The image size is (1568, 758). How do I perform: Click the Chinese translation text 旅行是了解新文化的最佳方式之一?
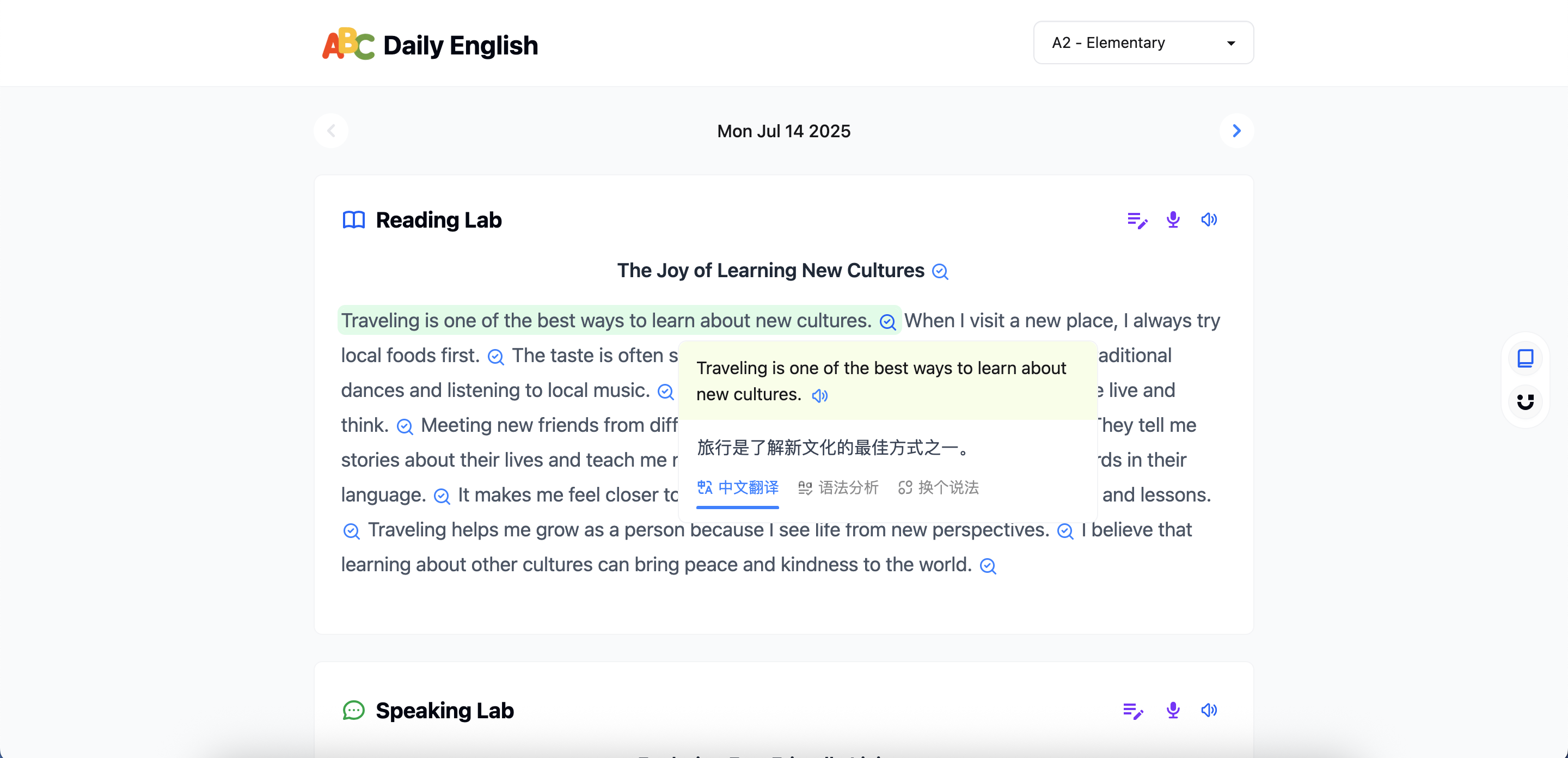(834, 448)
